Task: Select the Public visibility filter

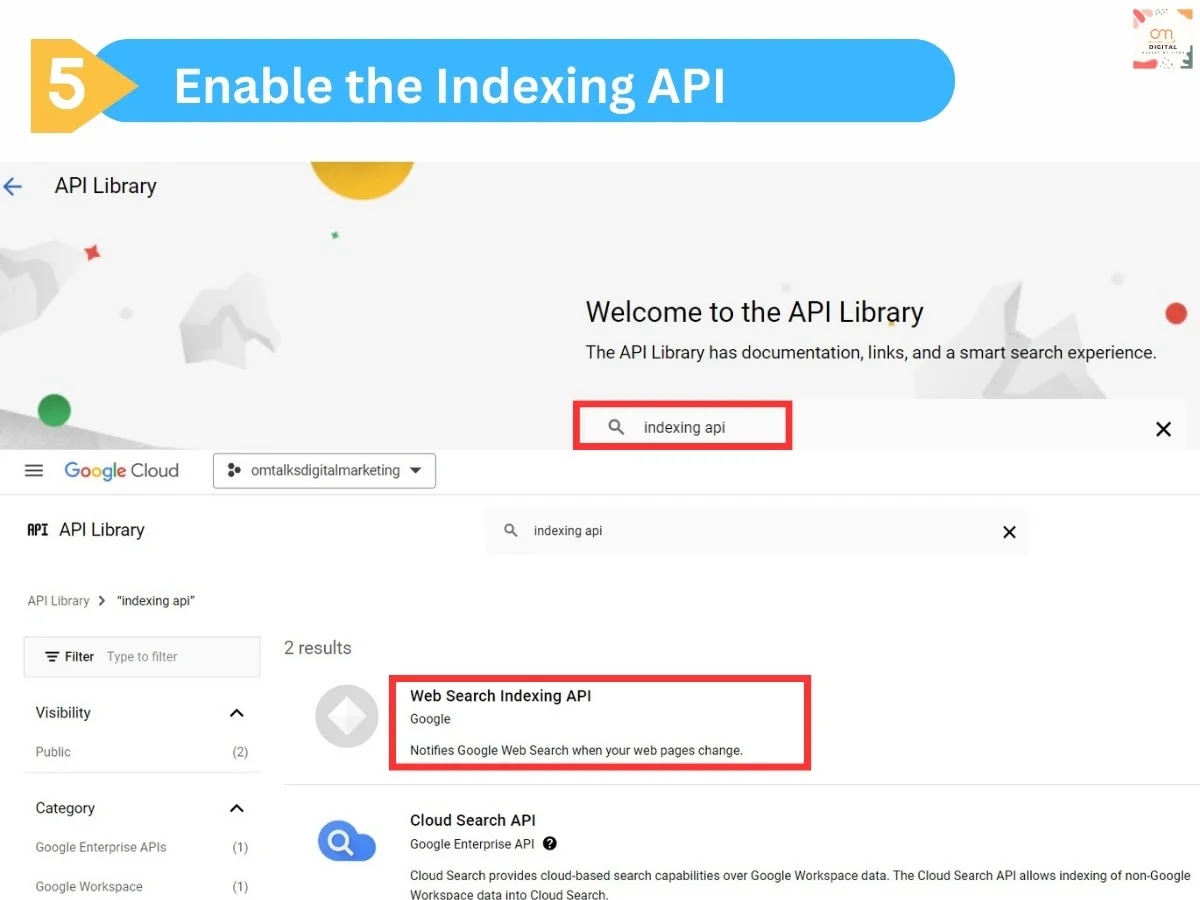Action: click(53, 752)
